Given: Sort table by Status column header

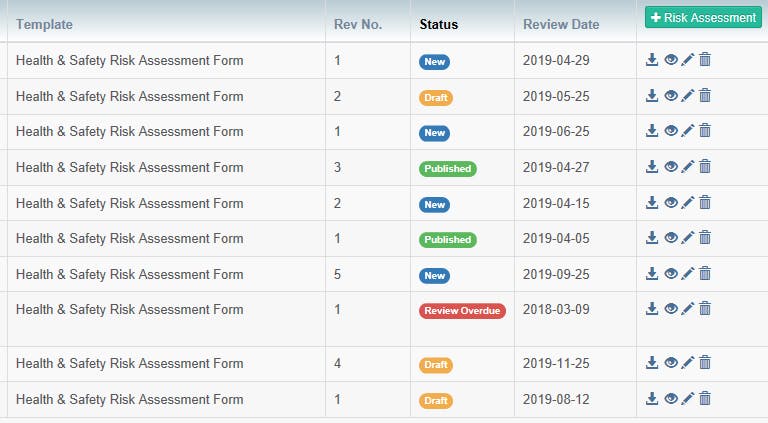Looking at the screenshot, I should (x=438, y=24).
